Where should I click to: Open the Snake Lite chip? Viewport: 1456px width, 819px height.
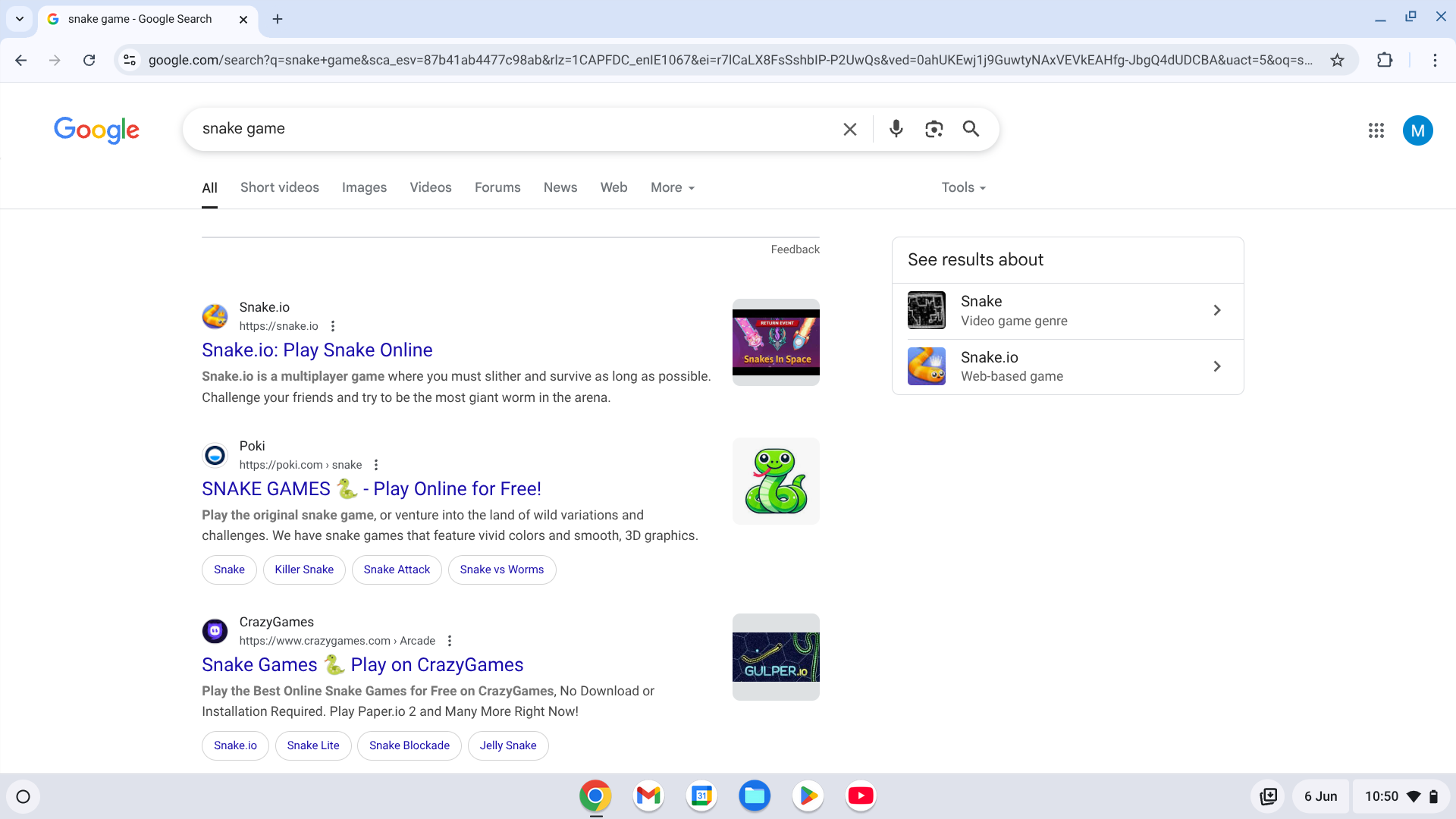pyautogui.click(x=313, y=745)
